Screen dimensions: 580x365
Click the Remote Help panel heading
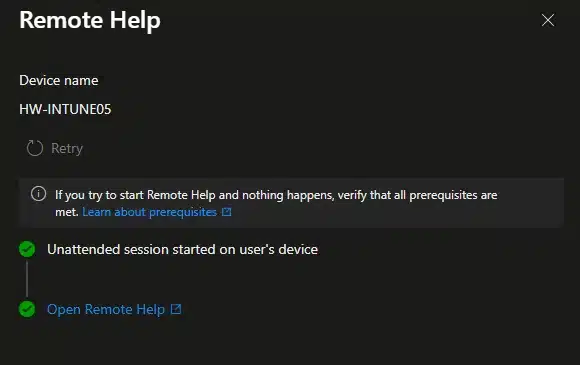90,20
